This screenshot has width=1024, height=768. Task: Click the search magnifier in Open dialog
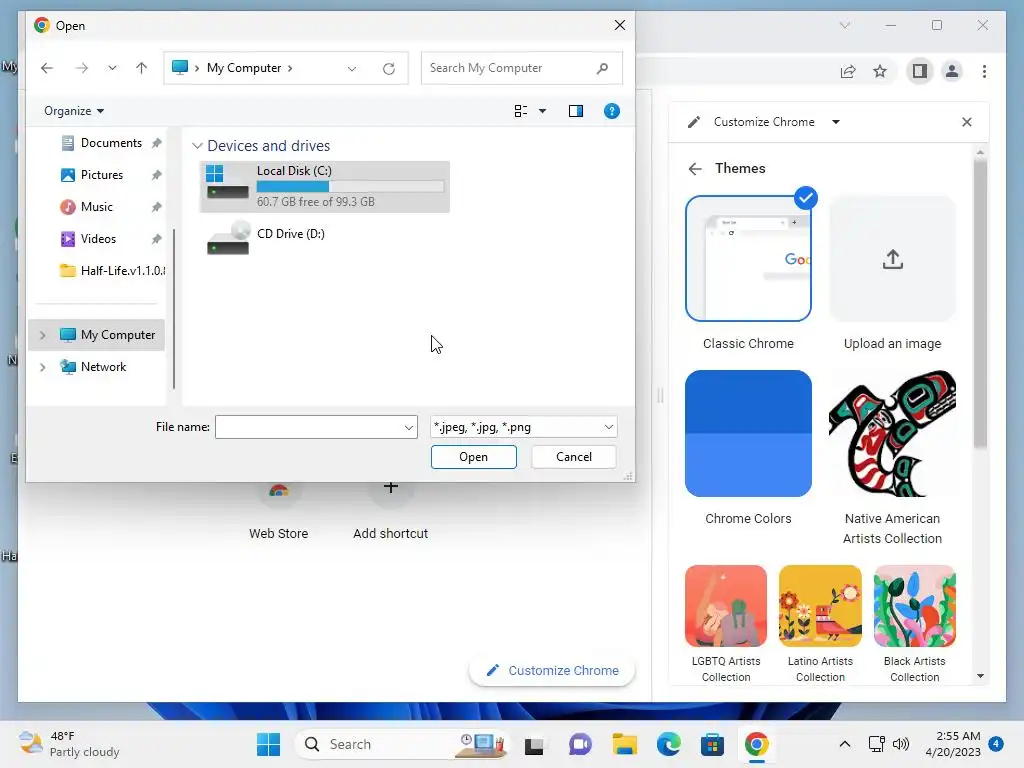tap(602, 68)
